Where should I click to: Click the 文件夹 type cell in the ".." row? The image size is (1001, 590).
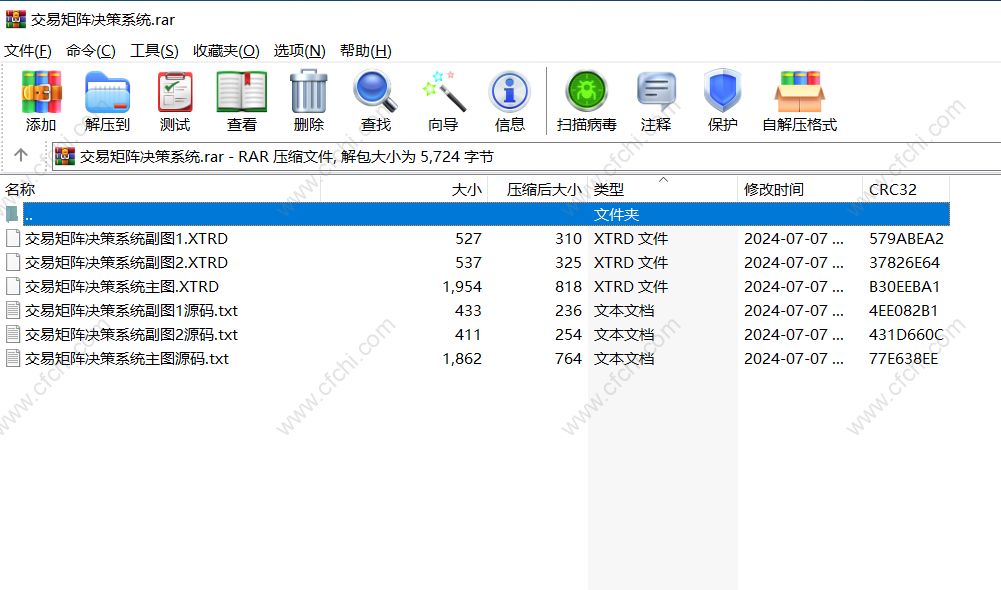(x=616, y=215)
